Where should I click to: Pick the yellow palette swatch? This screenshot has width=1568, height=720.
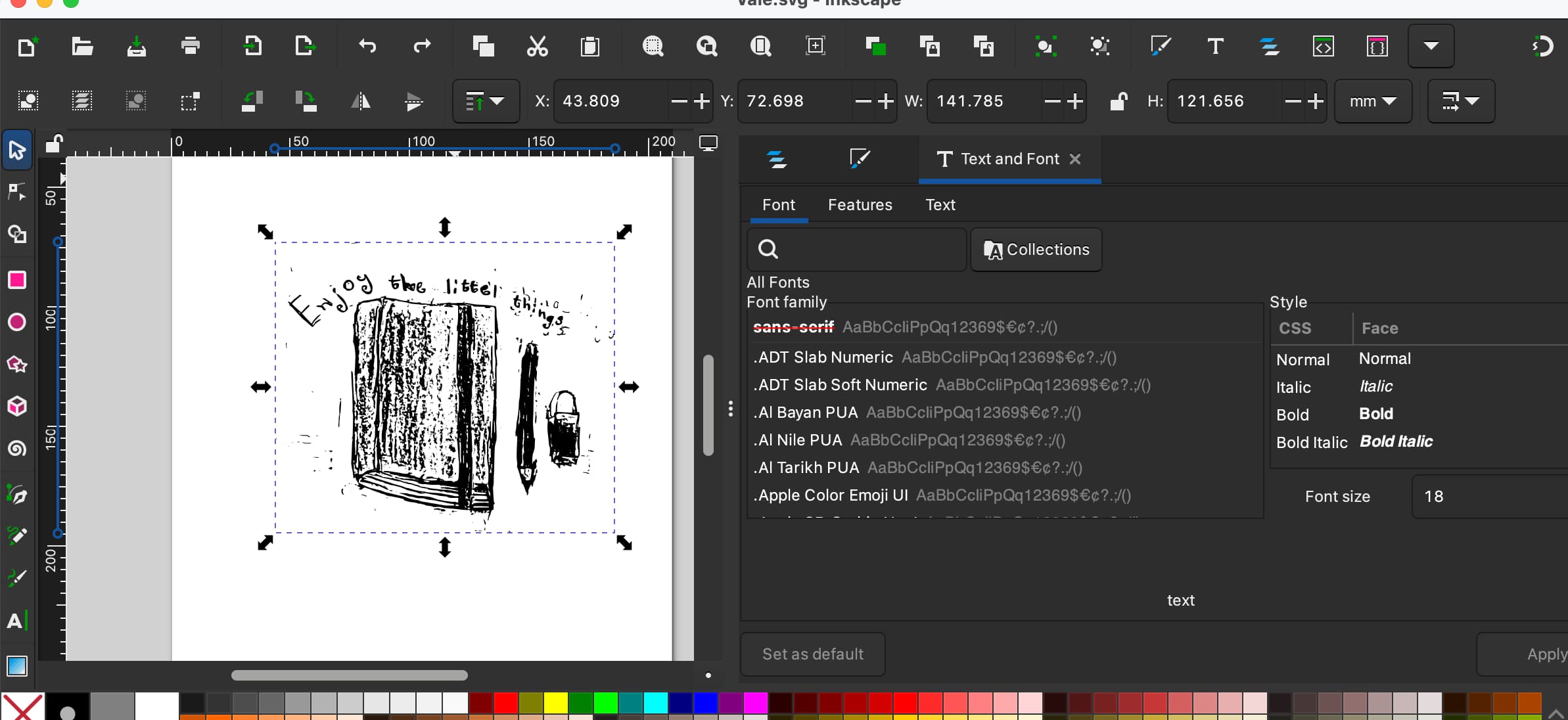tap(555, 703)
